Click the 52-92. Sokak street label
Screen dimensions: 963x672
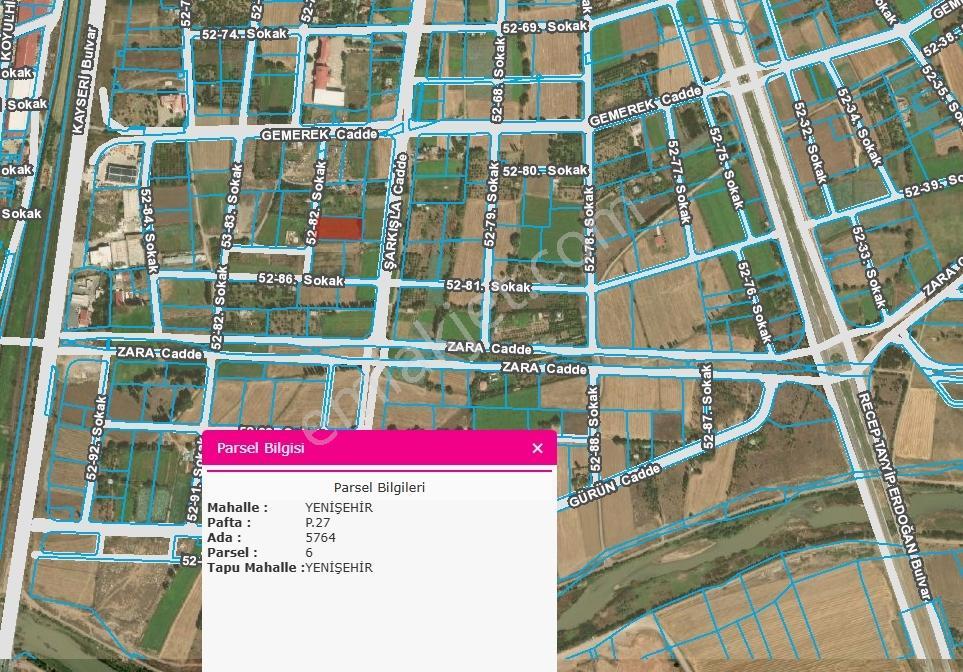coord(96,437)
